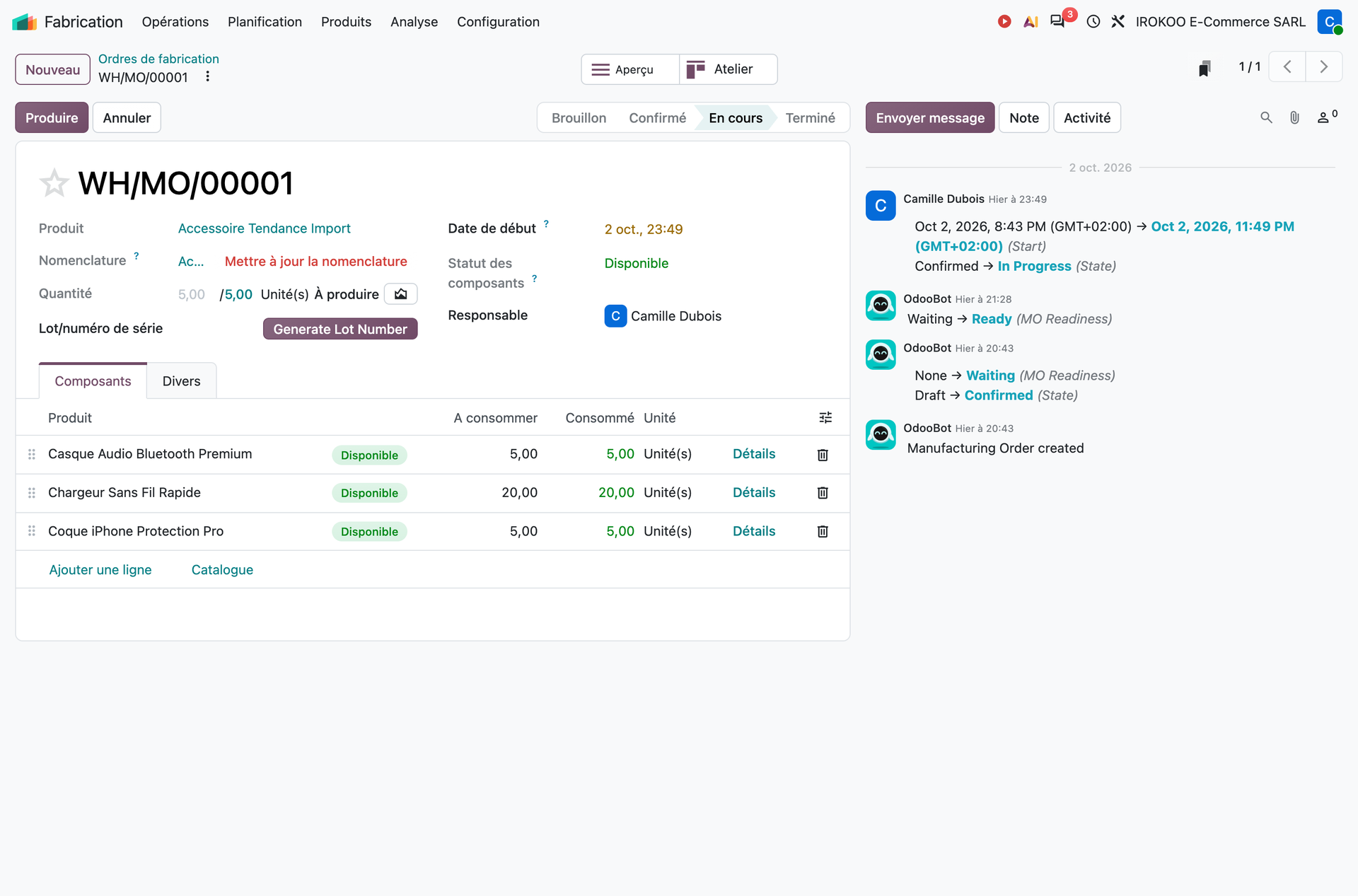Open the activities clock icon
The height and width of the screenshot is (896, 1358).
pos(1093,22)
